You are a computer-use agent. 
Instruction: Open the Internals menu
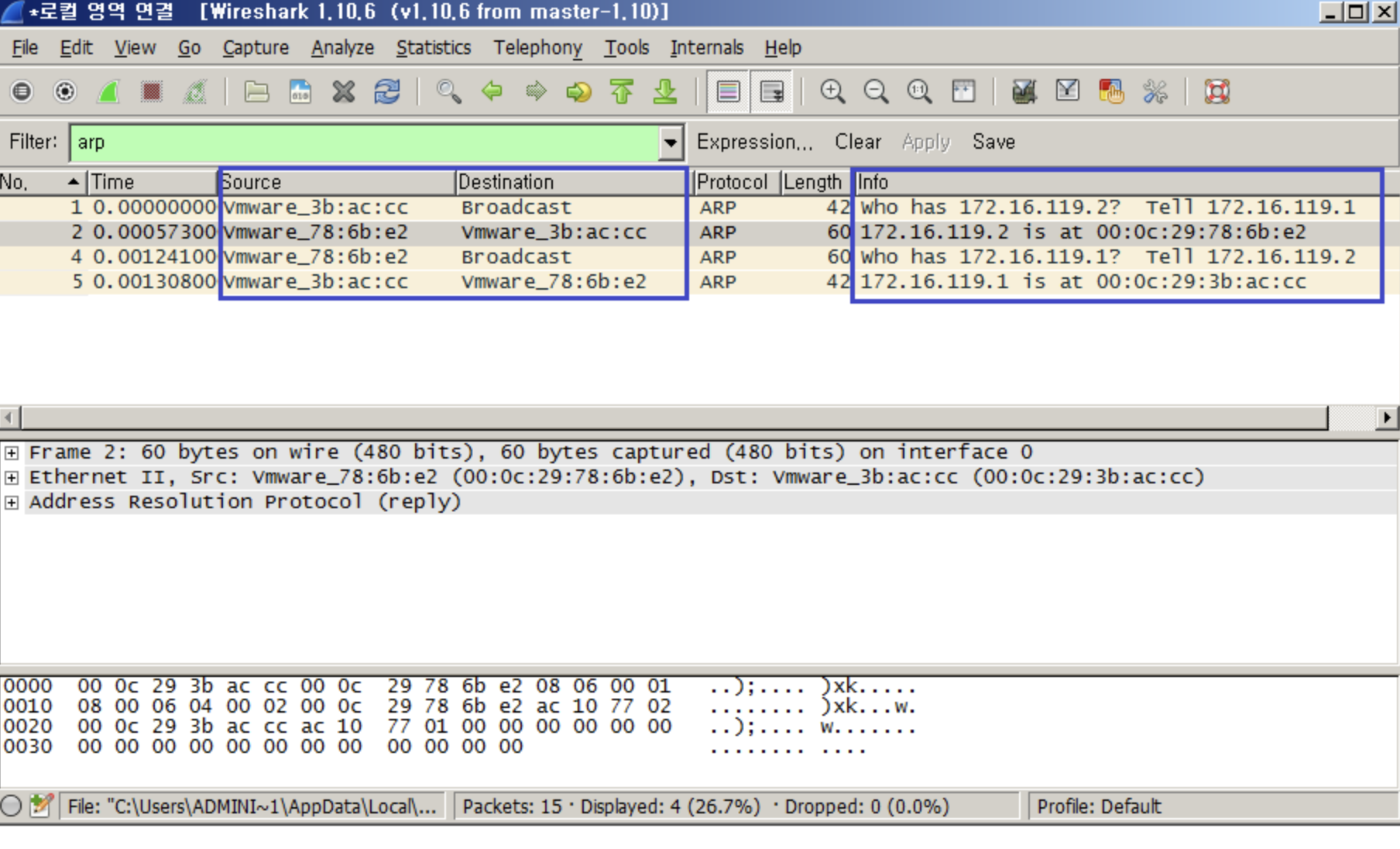click(706, 48)
